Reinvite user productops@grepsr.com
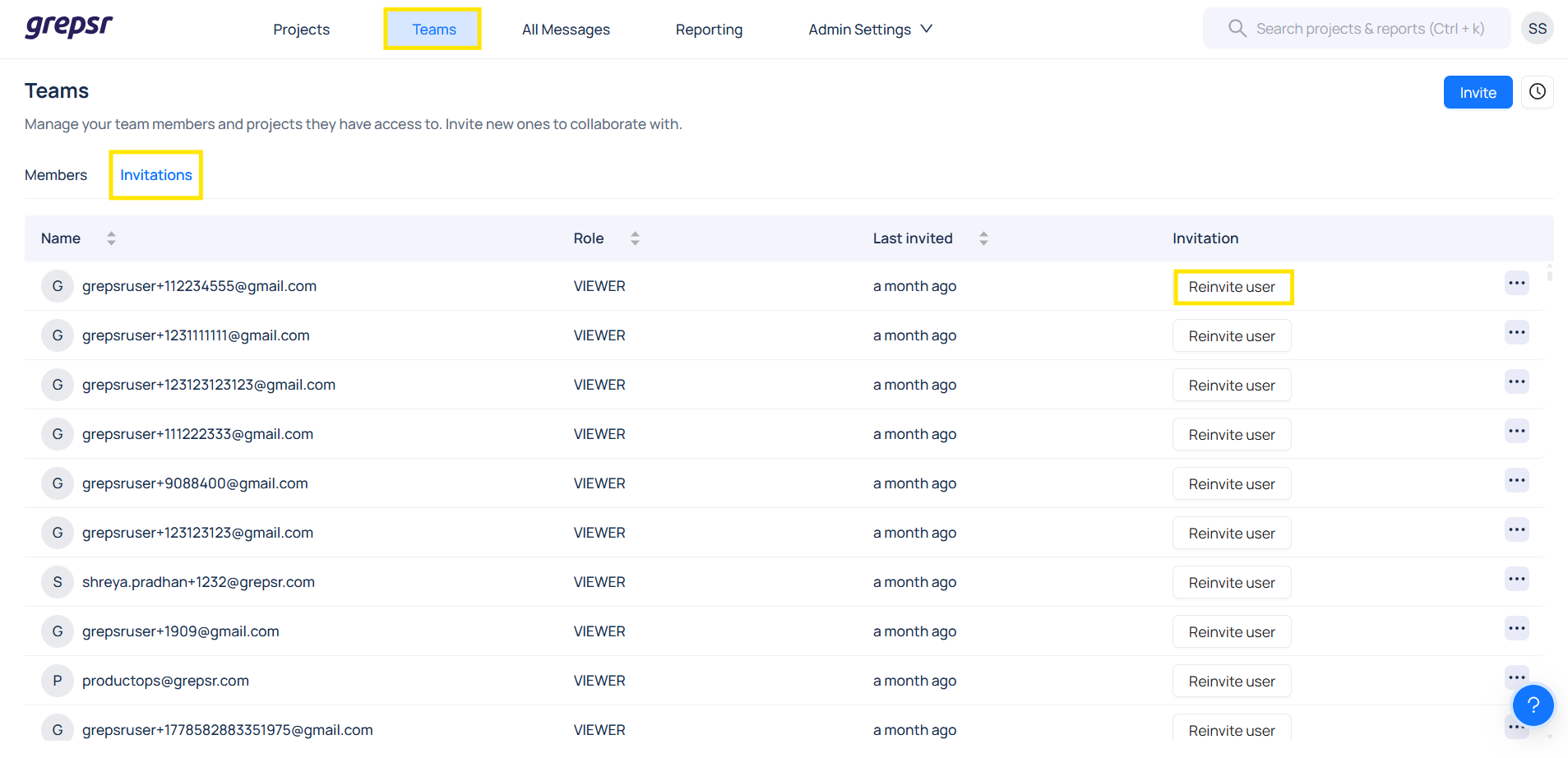The width and height of the screenshot is (1568, 758). 1232,682
